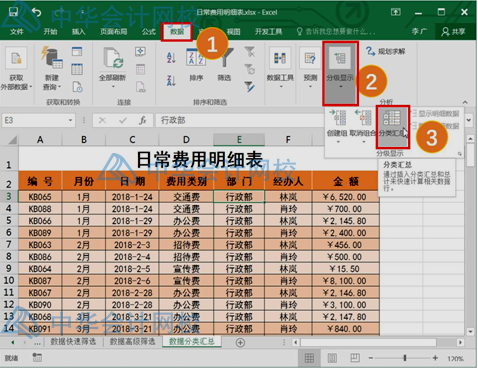Click the Undo arrow icon
The height and width of the screenshot is (368, 478).
[36, 12]
